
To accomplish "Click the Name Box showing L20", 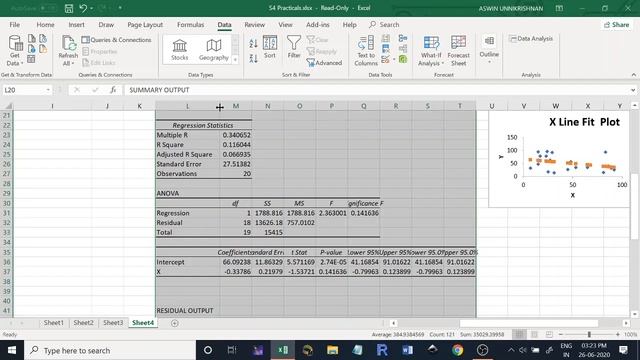I will [x=24, y=90].
